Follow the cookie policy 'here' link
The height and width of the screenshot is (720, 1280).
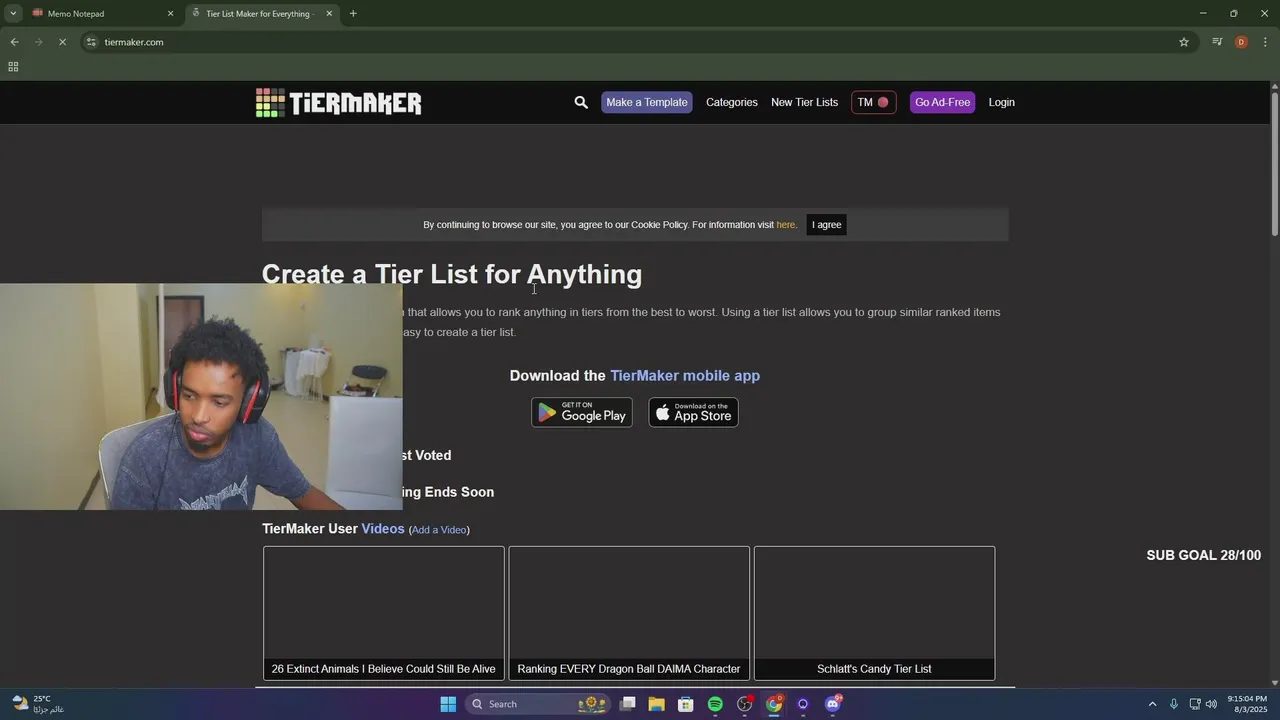(786, 225)
